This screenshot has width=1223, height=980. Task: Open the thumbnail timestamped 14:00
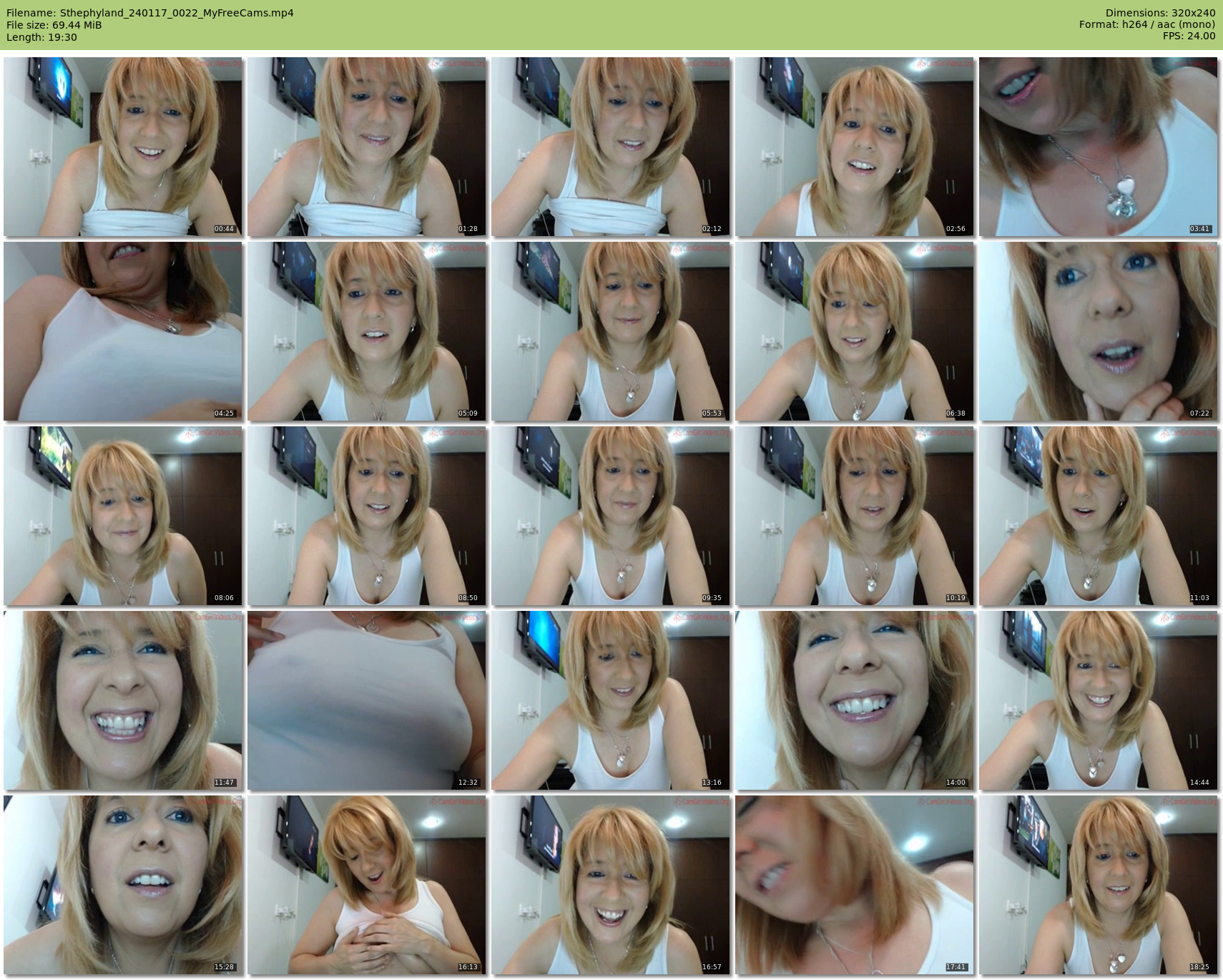pyautogui.click(x=854, y=700)
